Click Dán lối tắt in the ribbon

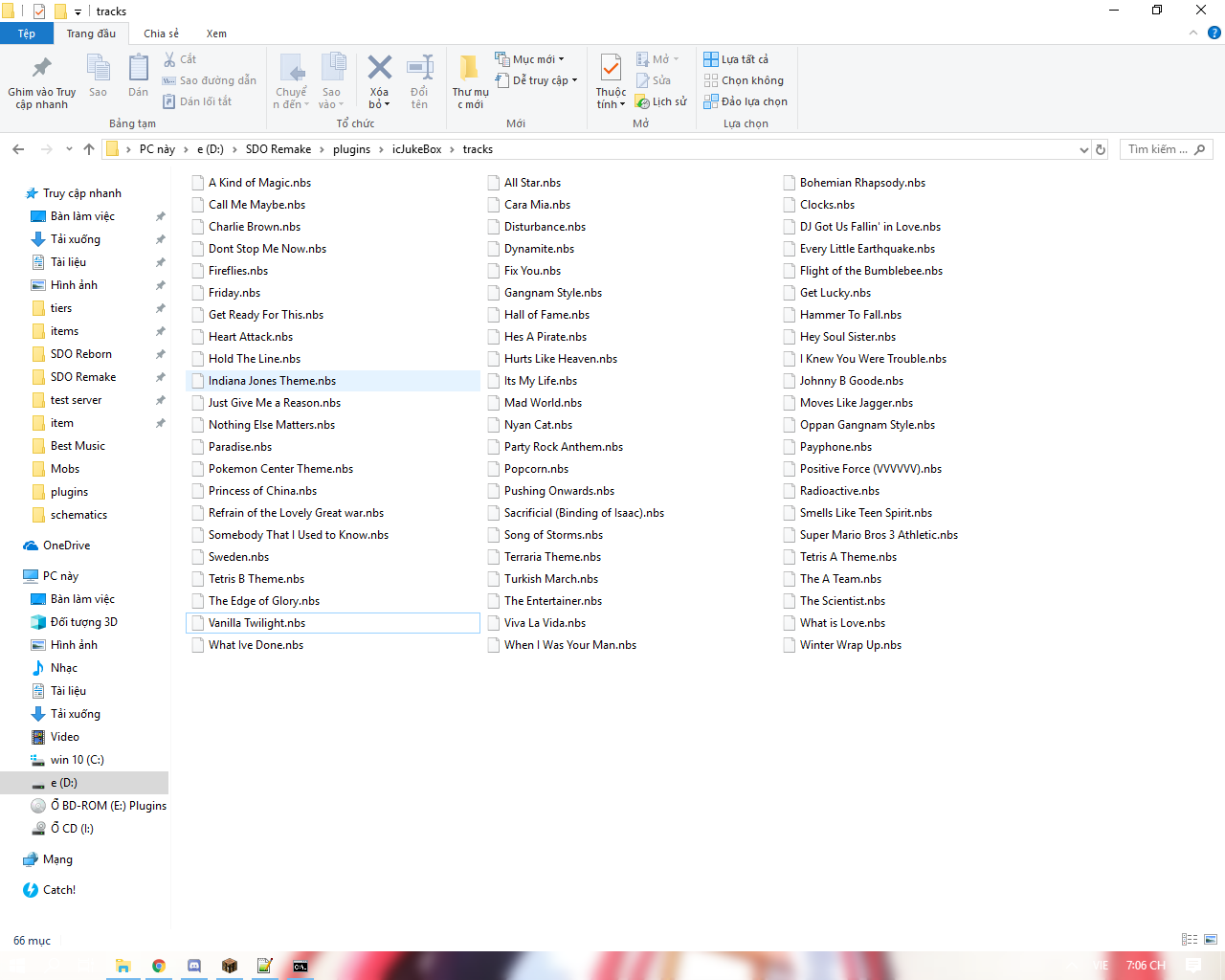pos(197,101)
